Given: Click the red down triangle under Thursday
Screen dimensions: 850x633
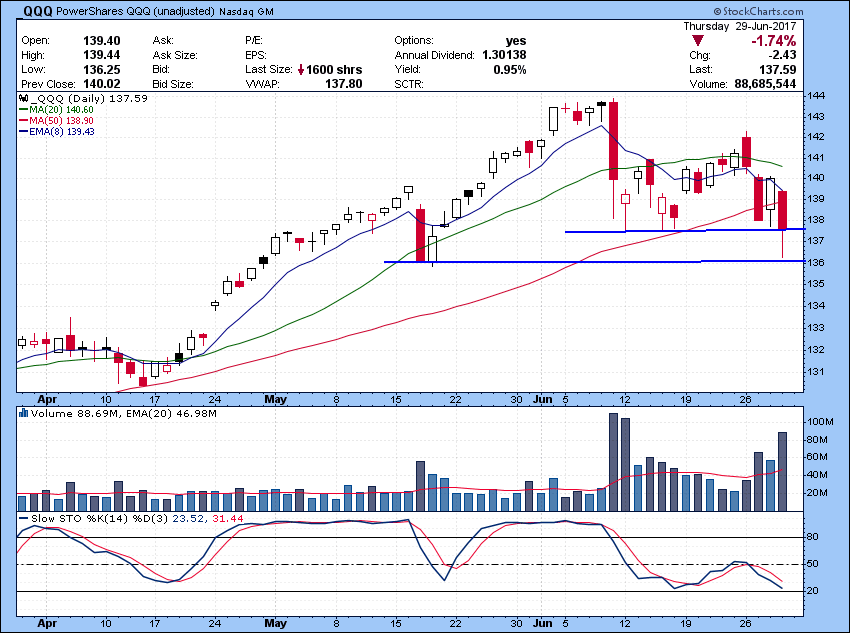Looking at the screenshot, I should pyautogui.click(x=698, y=41).
